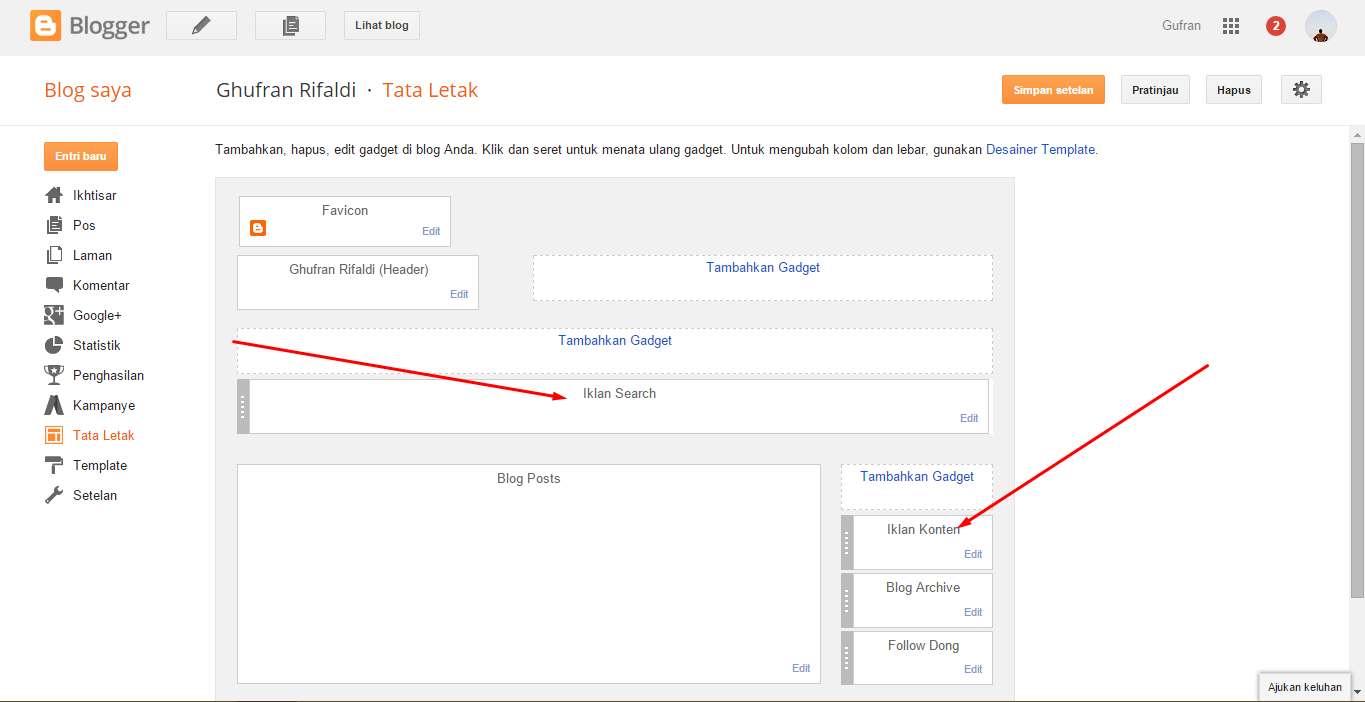Add gadget above Iklan Search

pyautogui.click(x=615, y=340)
